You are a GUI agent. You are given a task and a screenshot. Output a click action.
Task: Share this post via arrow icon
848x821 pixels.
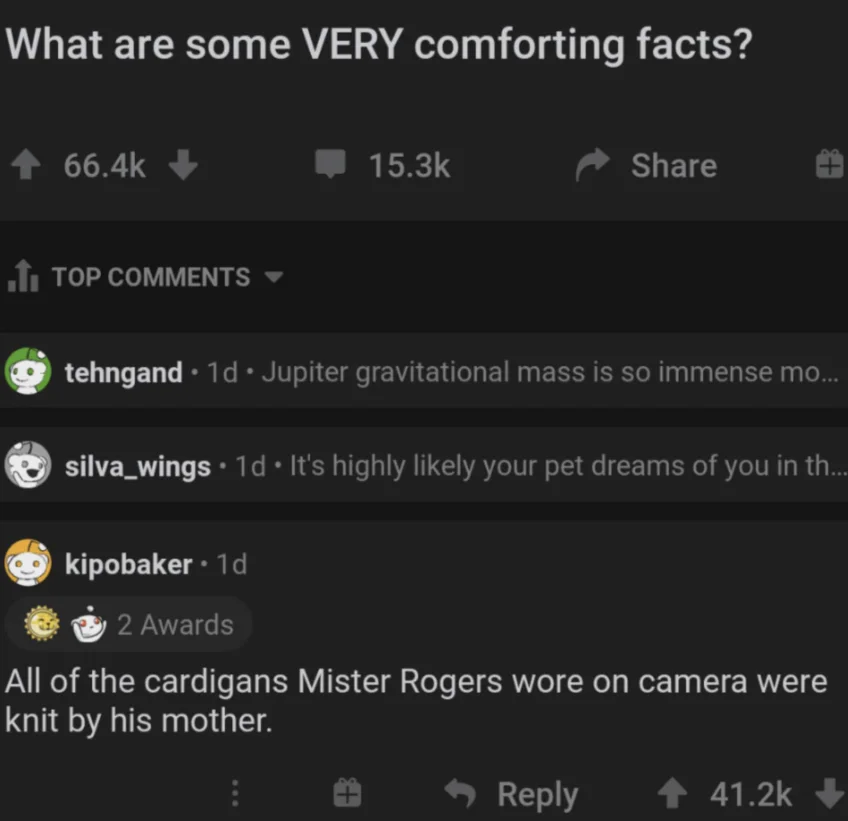pyautogui.click(x=593, y=166)
